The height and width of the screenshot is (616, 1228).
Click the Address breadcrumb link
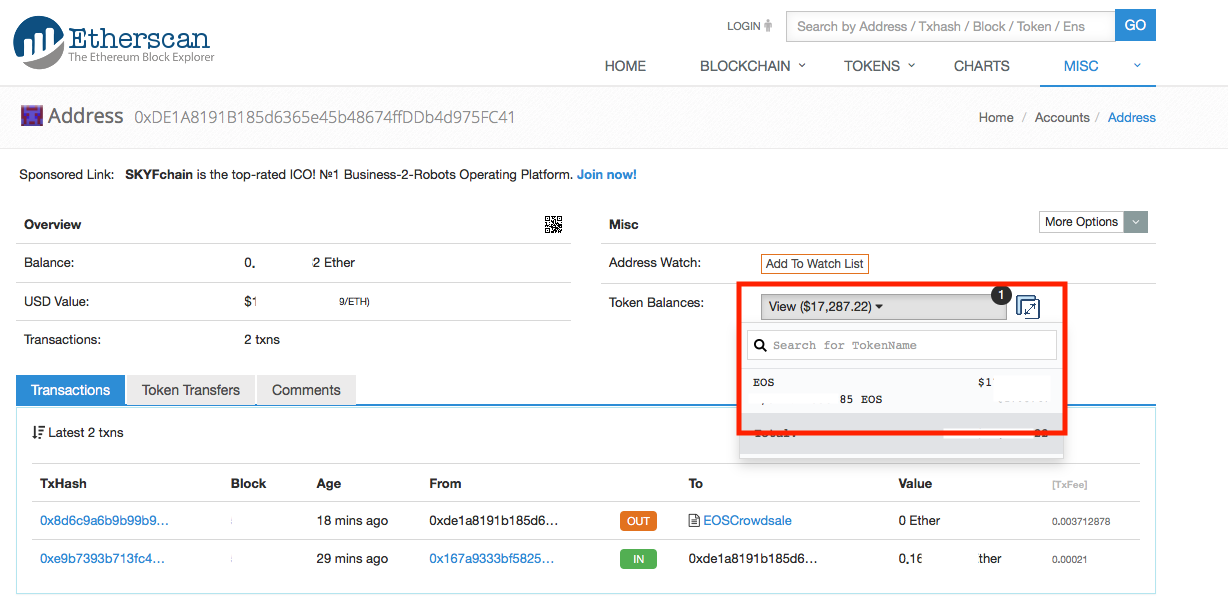[1132, 117]
